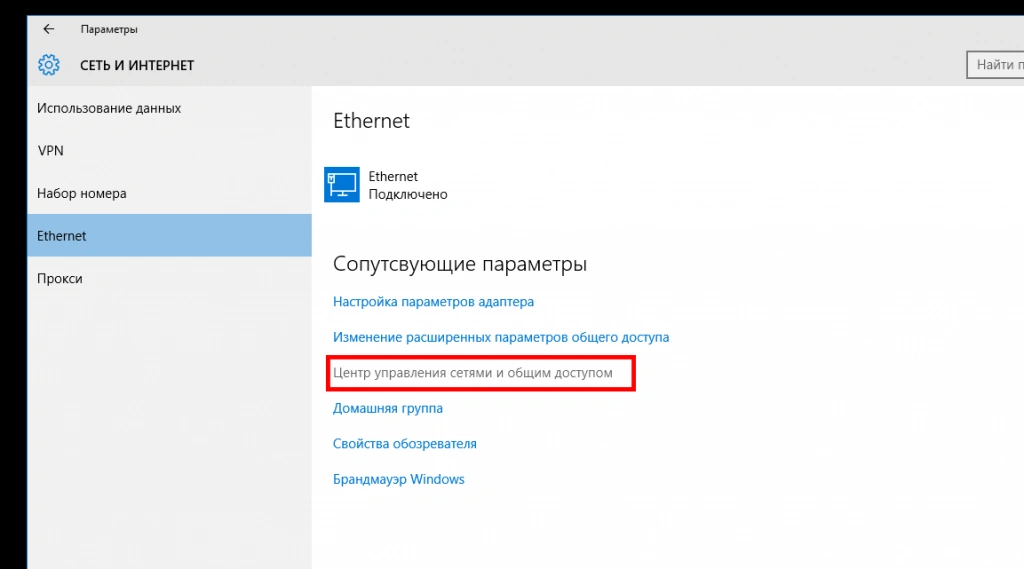Open the Использование данных section
This screenshot has width=1024, height=569.
click(109, 108)
